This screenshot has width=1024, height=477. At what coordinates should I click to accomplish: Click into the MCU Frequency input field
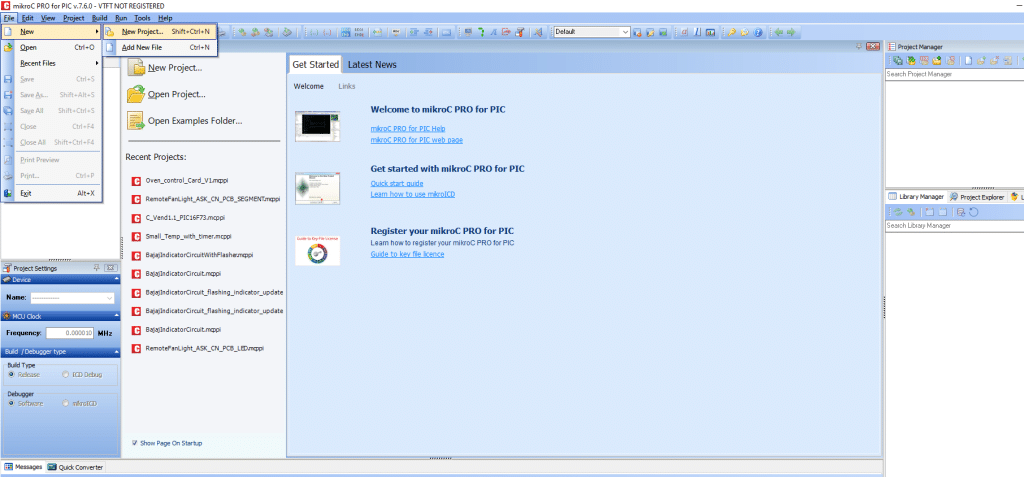click(x=70, y=333)
